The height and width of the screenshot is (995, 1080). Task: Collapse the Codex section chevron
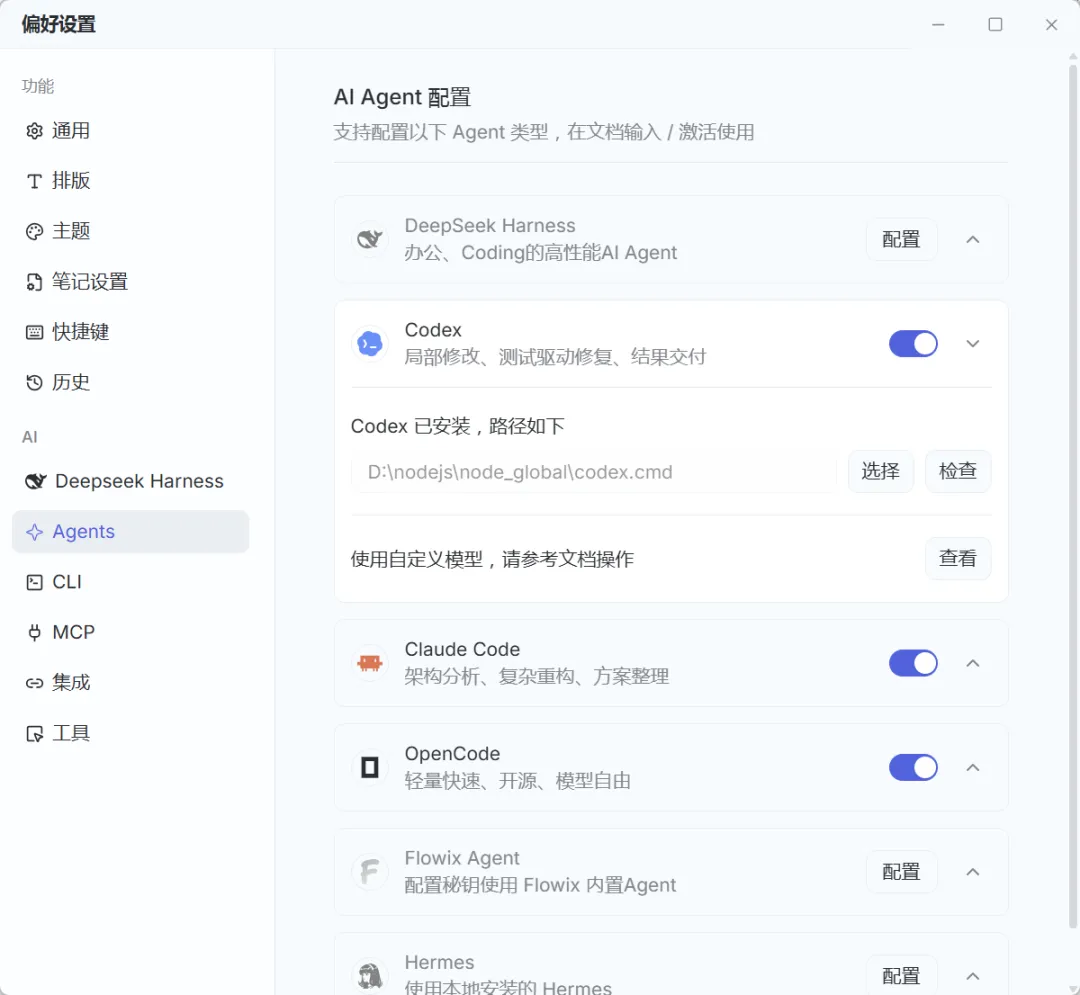click(x=973, y=344)
